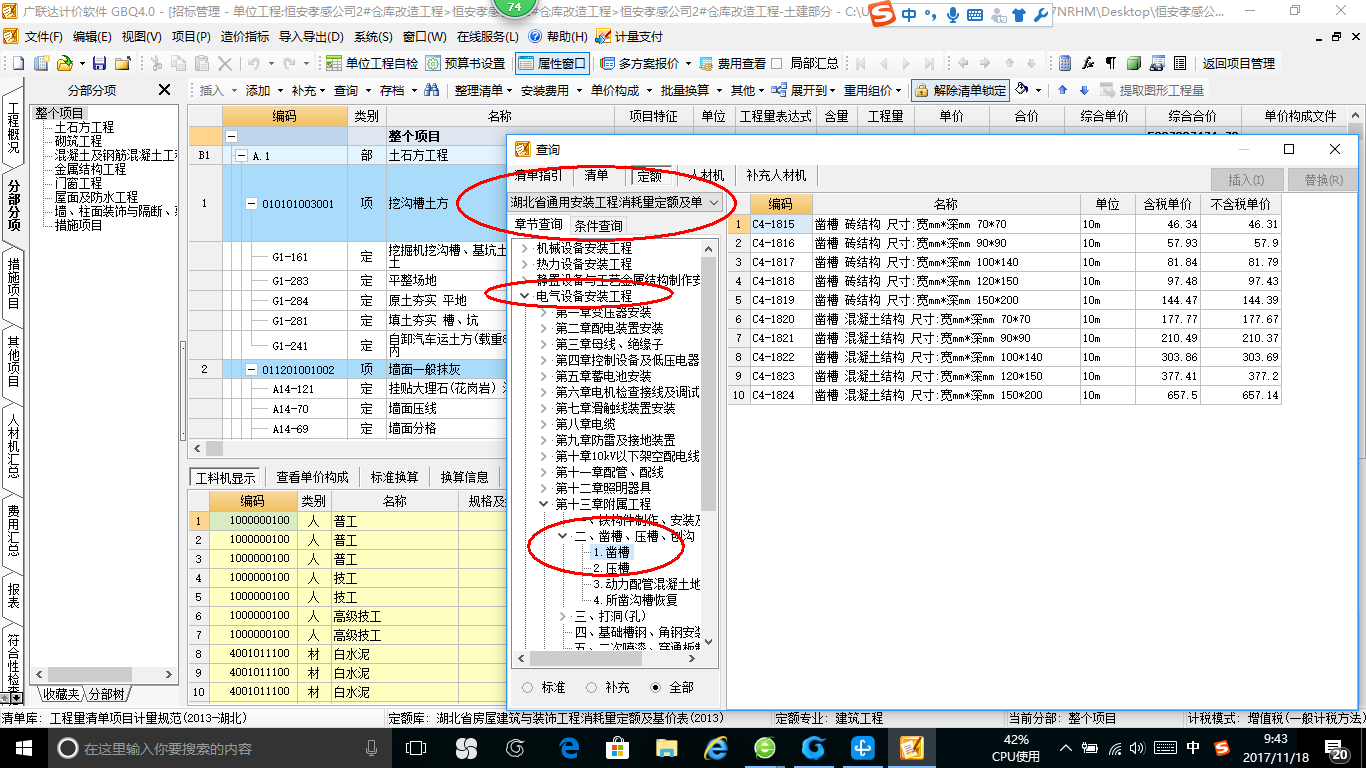Close the 分部分项 side panel with X
This screenshot has height=768, width=1366.
click(x=164, y=90)
